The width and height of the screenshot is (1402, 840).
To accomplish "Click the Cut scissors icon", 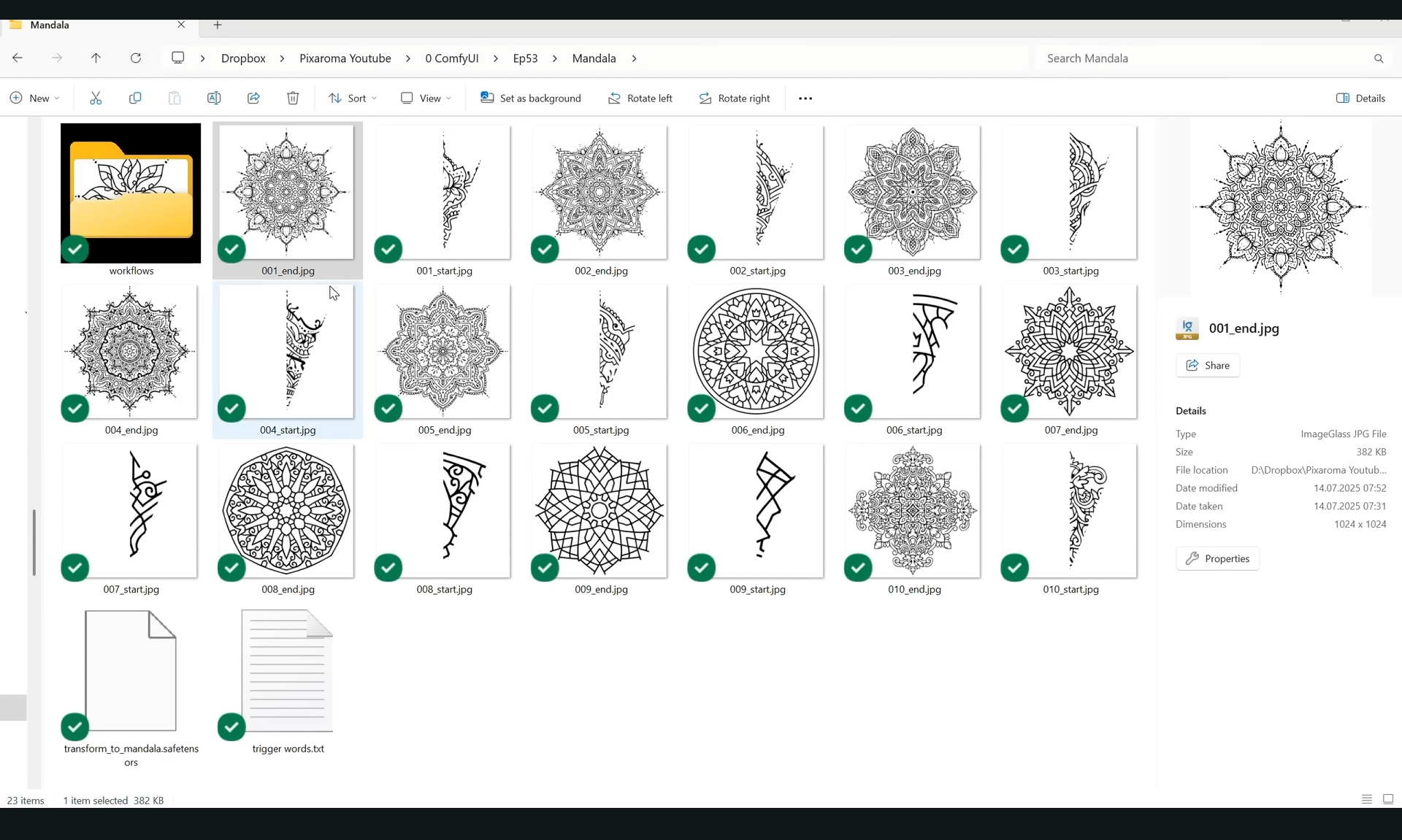I will pyautogui.click(x=96, y=98).
